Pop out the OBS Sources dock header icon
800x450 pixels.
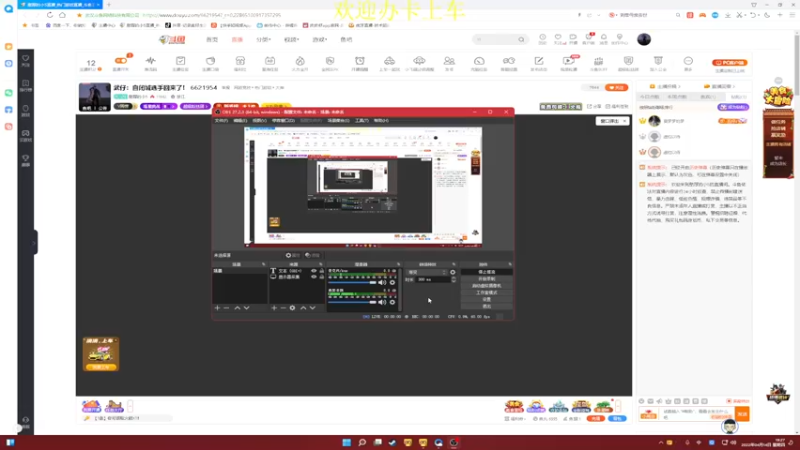click(321, 264)
